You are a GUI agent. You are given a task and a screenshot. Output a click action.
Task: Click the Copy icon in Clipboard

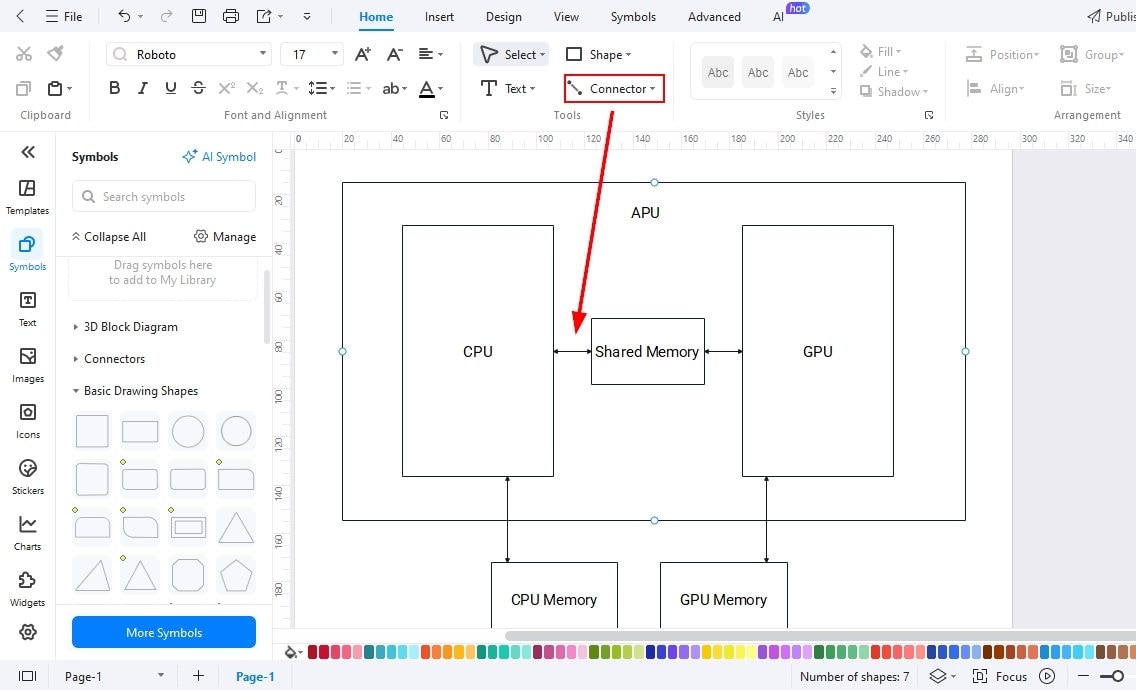point(23,88)
